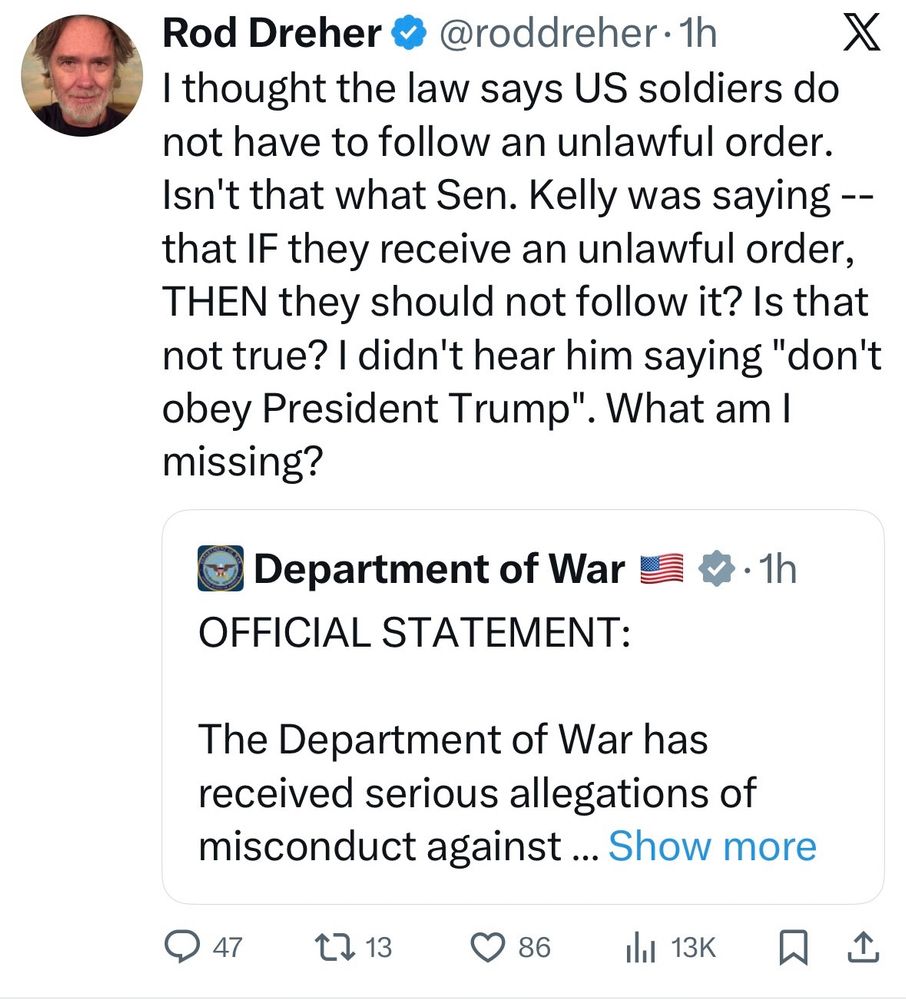Click the US flag emoji beside Department of War
Image resolution: width=906 pixels, height=1000 pixels.
coord(660,570)
